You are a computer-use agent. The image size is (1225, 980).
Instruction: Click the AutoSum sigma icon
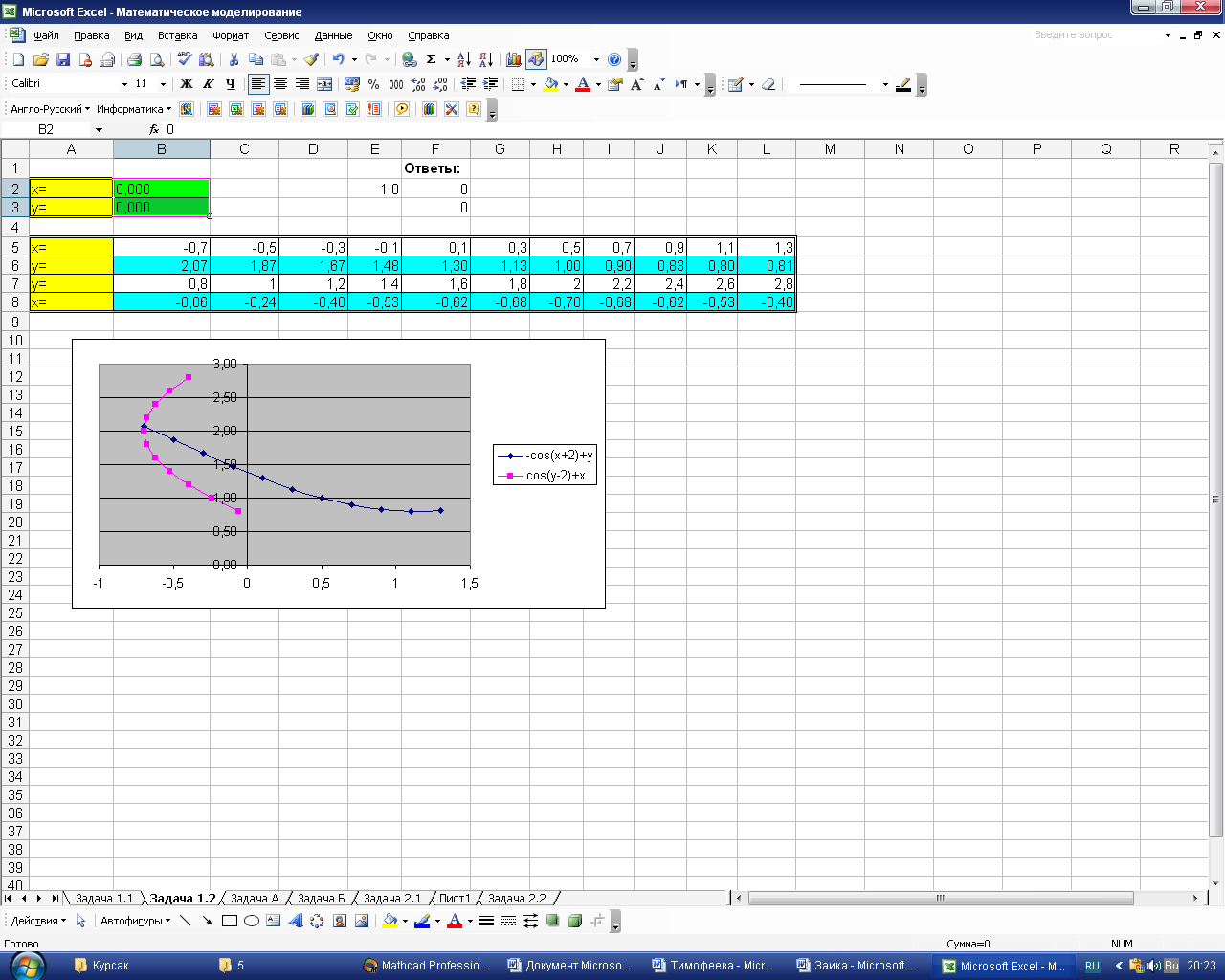click(432, 59)
